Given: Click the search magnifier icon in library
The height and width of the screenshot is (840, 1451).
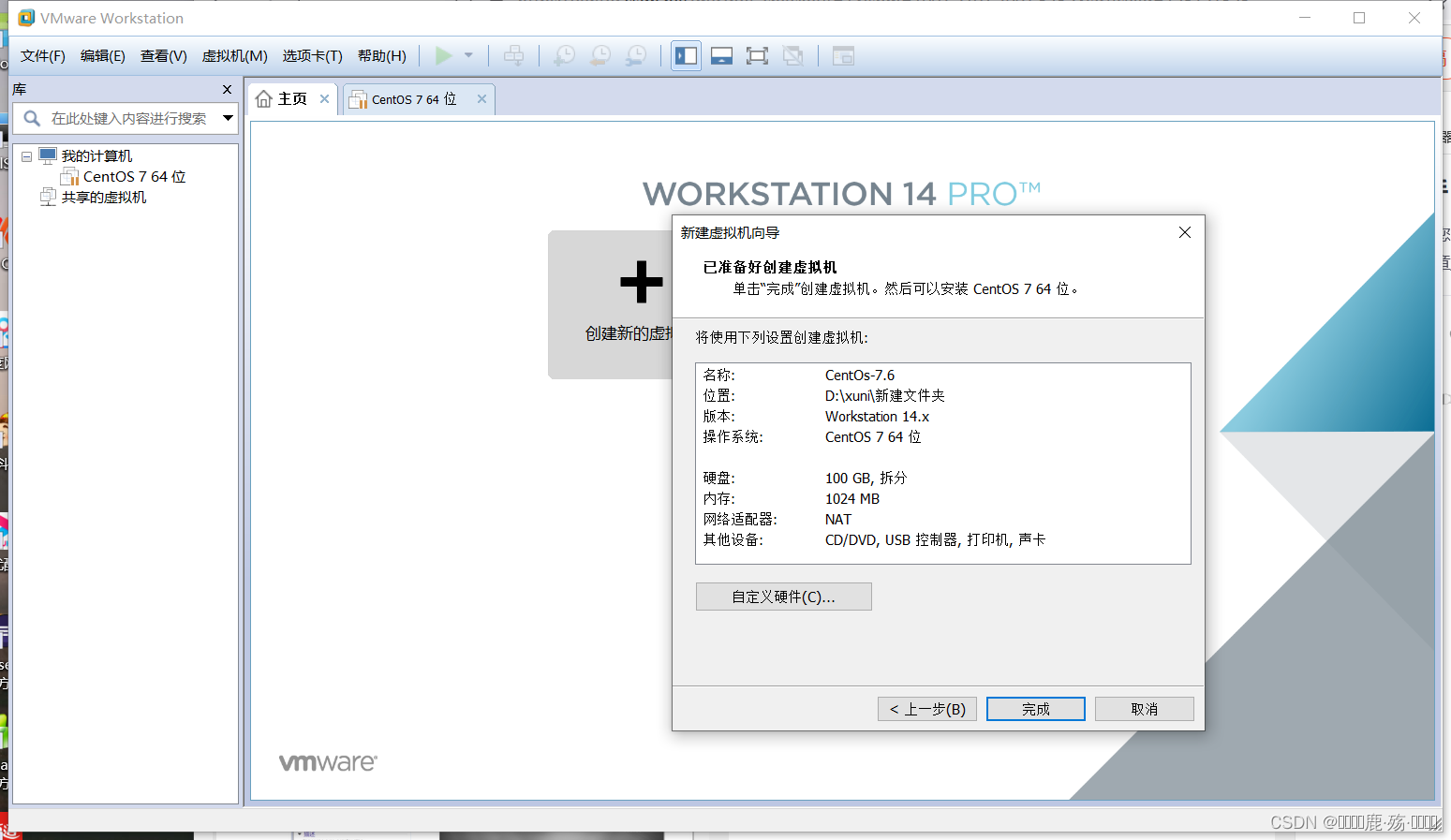Looking at the screenshot, I should [32, 118].
